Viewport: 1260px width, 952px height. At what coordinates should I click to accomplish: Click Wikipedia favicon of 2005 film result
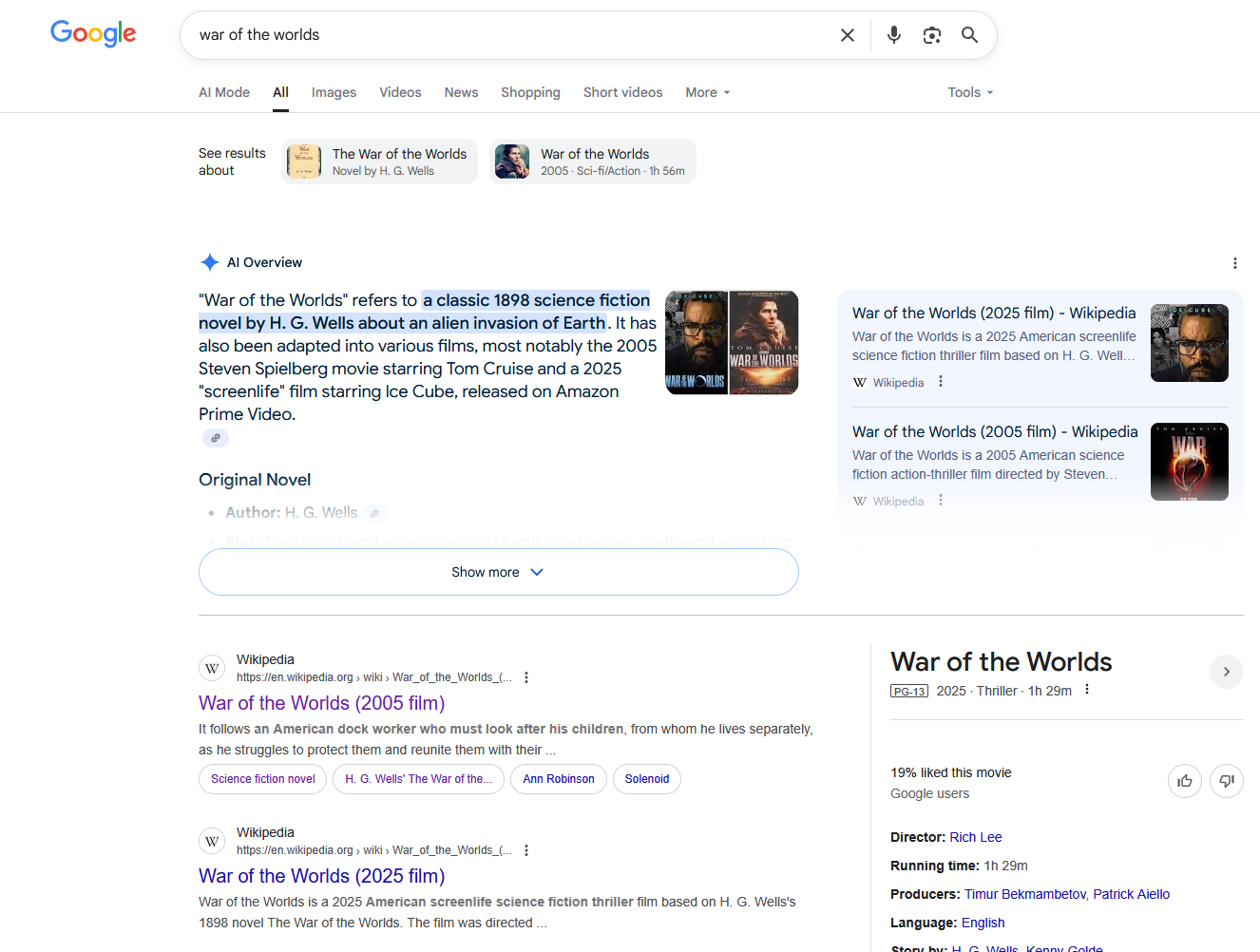pyautogui.click(x=212, y=668)
